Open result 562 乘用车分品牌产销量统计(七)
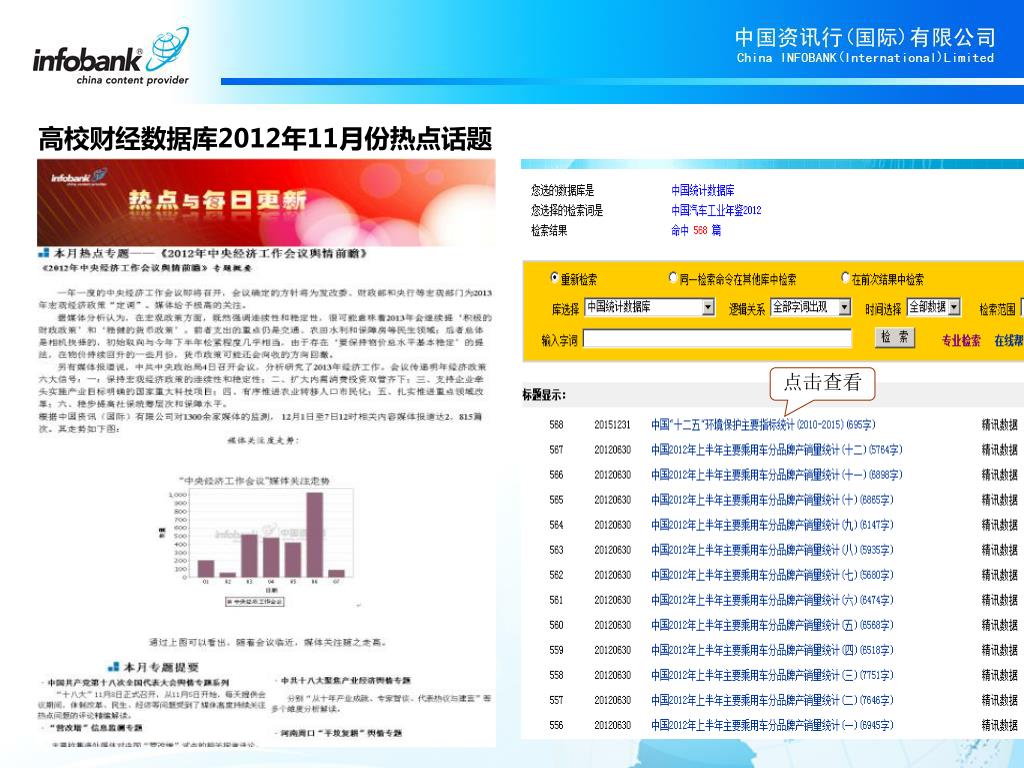The width and height of the screenshot is (1024, 768). pyautogui.click(x=772, y=575)
